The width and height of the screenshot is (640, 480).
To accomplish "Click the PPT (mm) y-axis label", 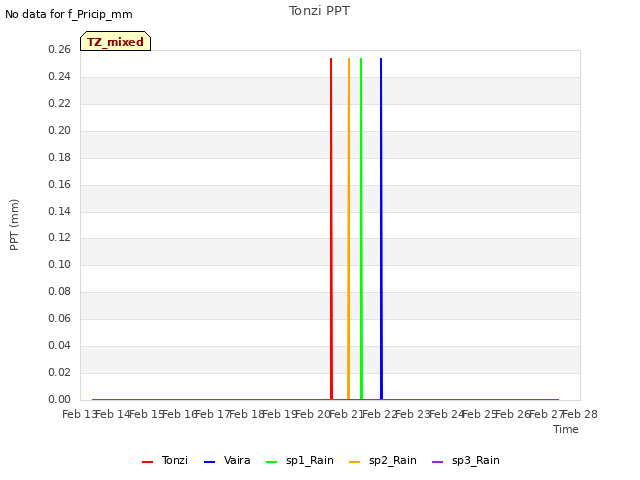I will click(x=14, y=224).
